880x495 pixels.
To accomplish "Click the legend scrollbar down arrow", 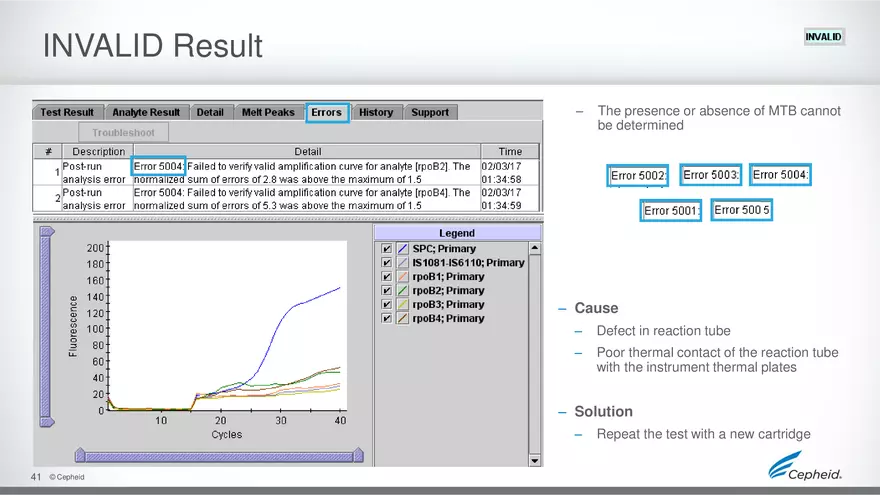I will 535,460.
